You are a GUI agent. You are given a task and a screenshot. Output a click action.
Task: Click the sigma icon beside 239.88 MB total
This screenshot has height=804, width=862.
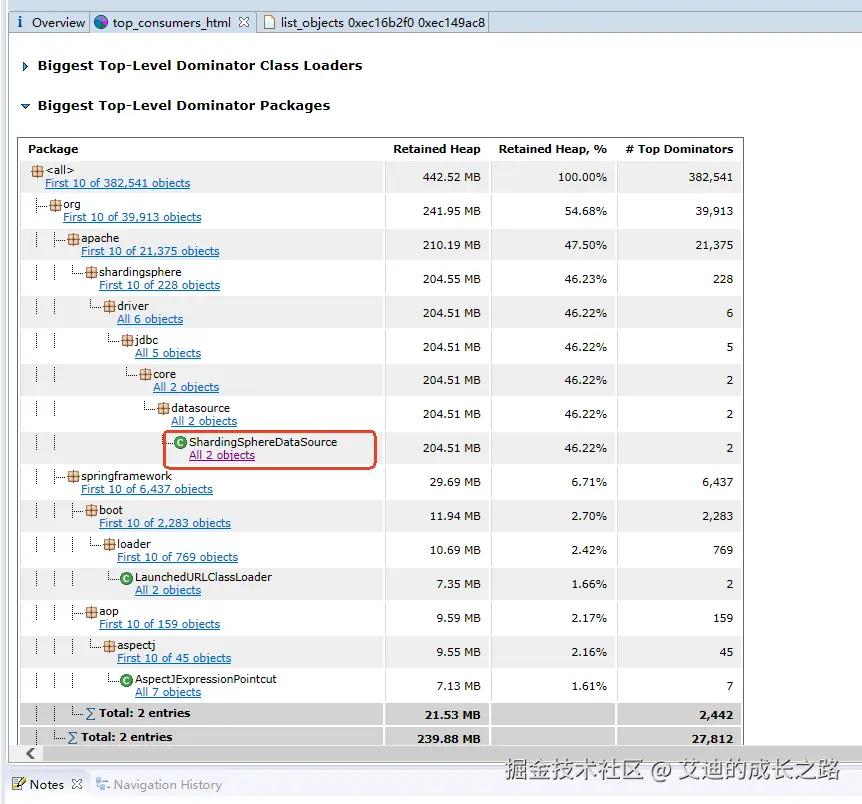coord(73,737)
